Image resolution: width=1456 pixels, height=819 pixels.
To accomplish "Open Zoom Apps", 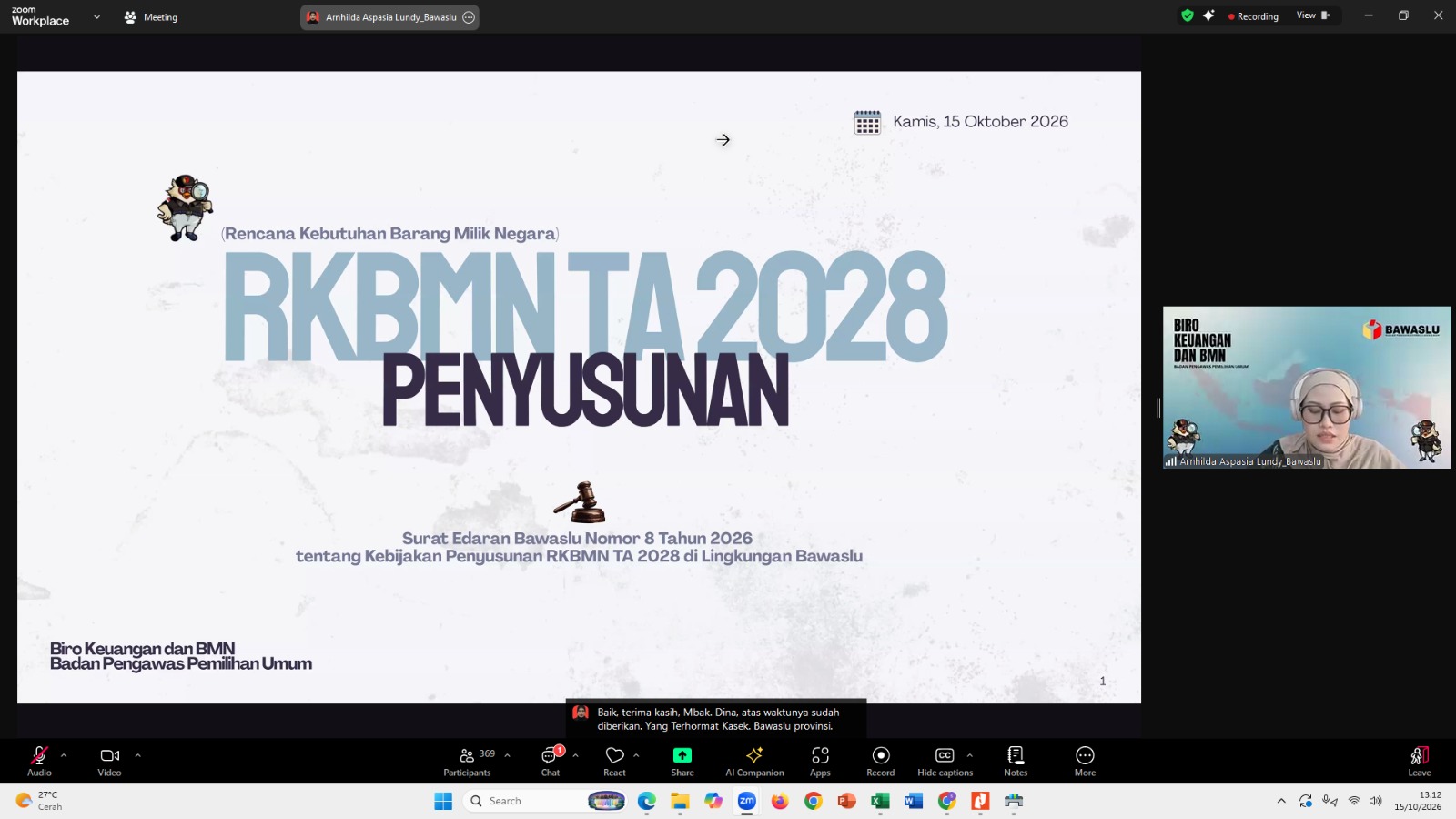I will click(820, 761).
